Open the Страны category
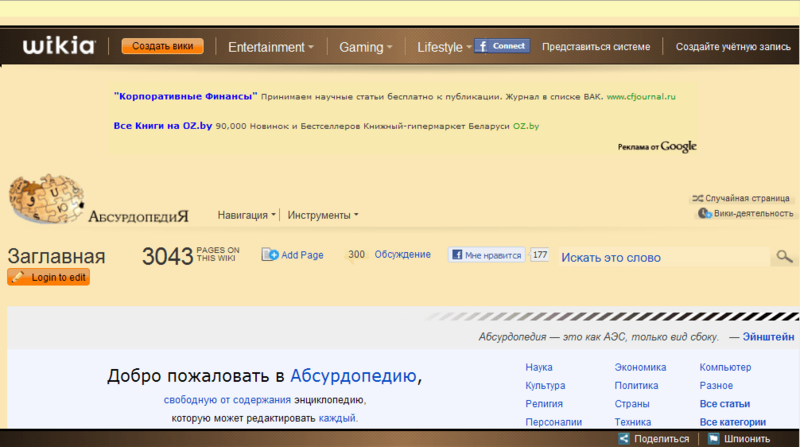This screenshot has width=800, height=447. click(x=632, y=404)
